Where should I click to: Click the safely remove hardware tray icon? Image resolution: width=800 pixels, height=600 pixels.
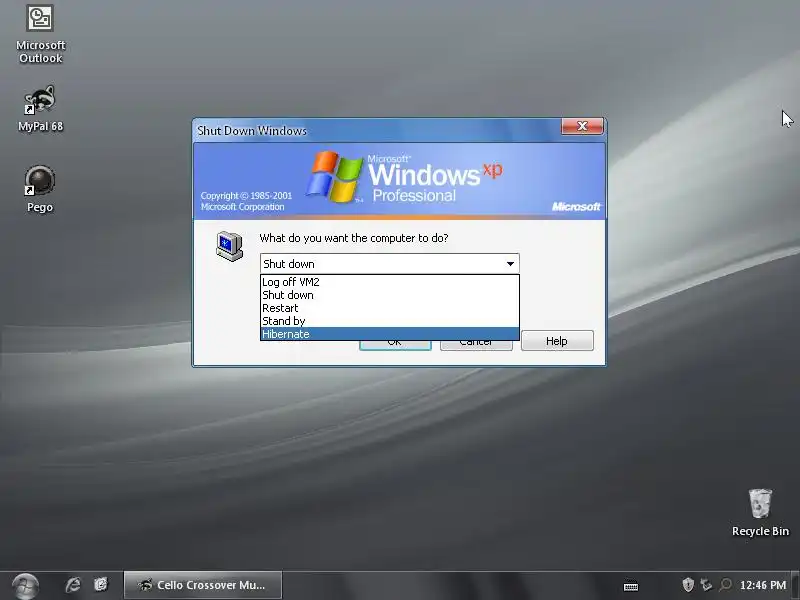pyautogui.click(x=706, y=585)
